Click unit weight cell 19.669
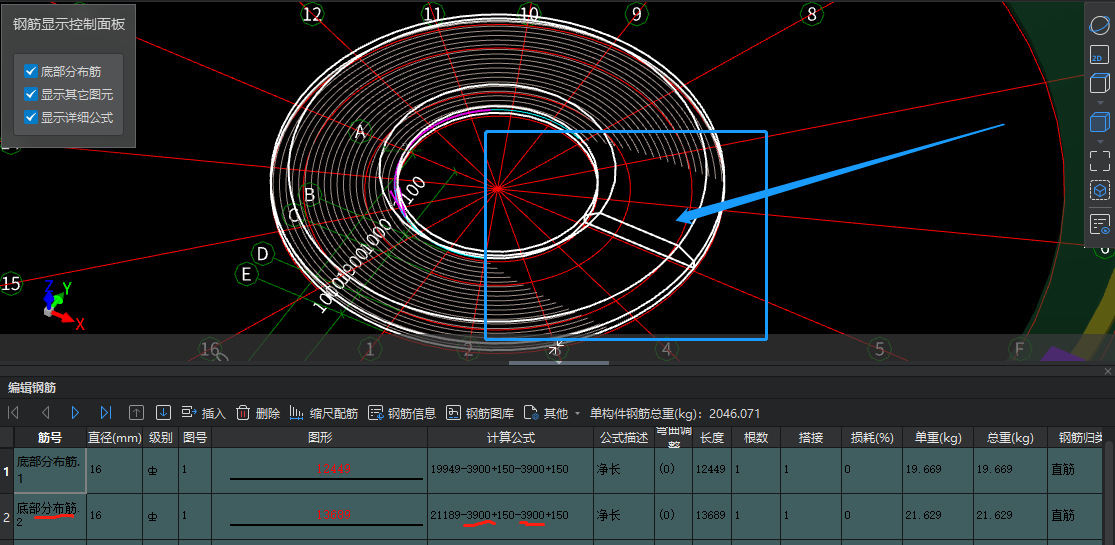 (x=938, y=470)
